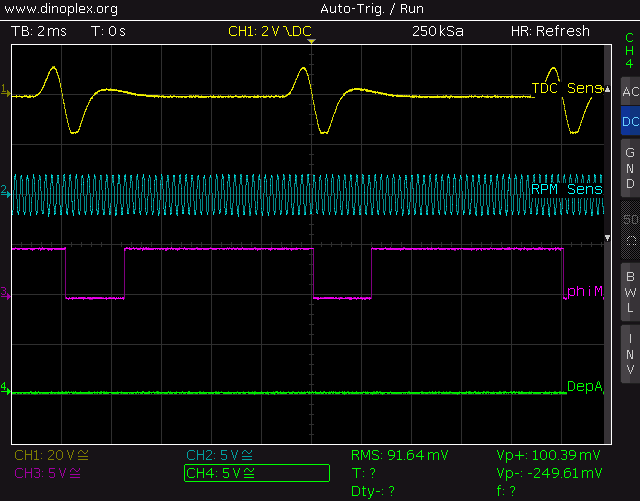Click the www.dinoplex.org link
The image size is (640, 501).
click(x=62, y=9)
